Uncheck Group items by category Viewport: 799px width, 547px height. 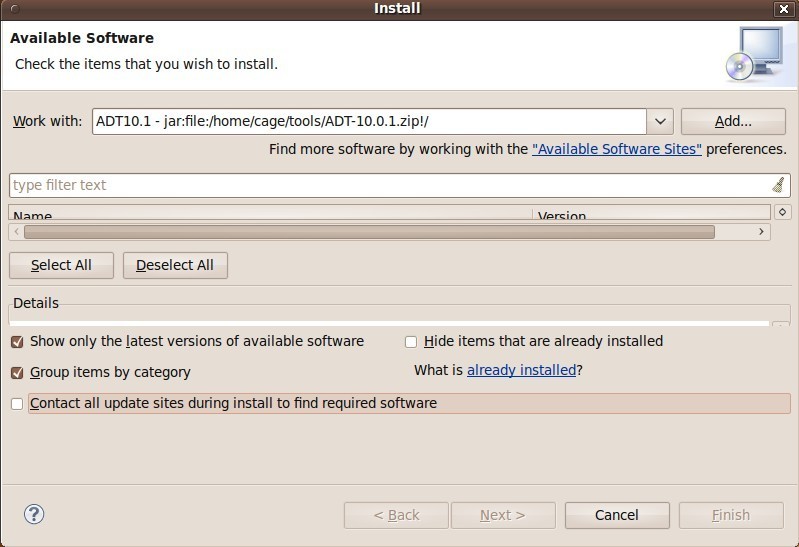point(17,373)
